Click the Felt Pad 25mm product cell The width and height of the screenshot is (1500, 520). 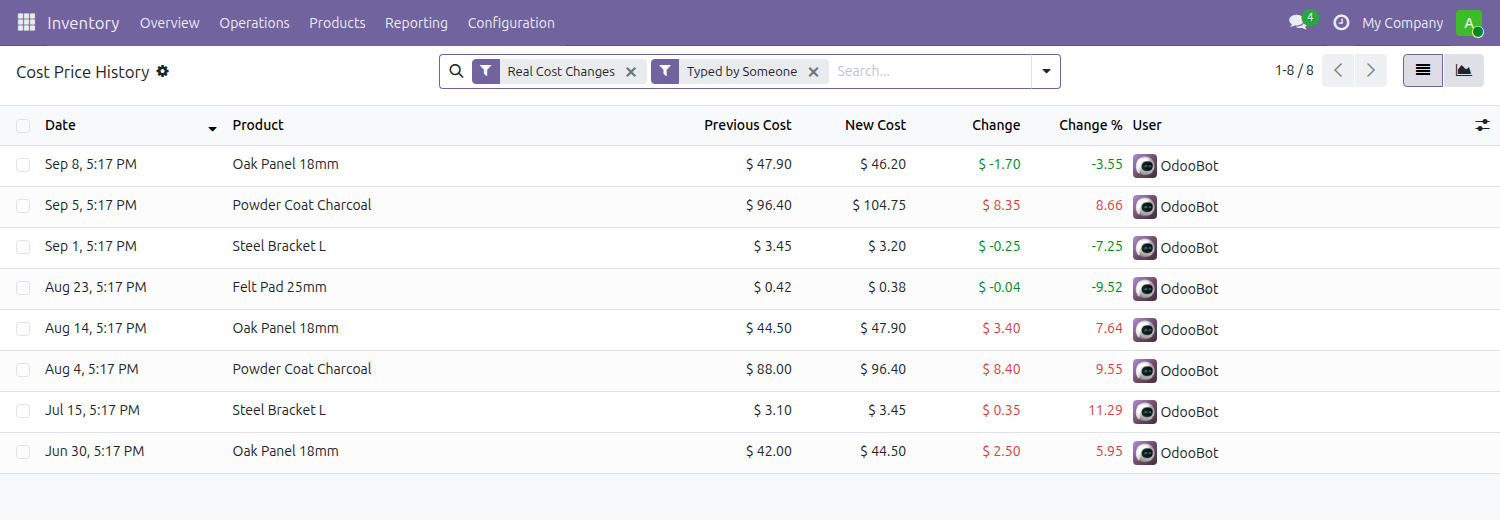pos(280,287)
